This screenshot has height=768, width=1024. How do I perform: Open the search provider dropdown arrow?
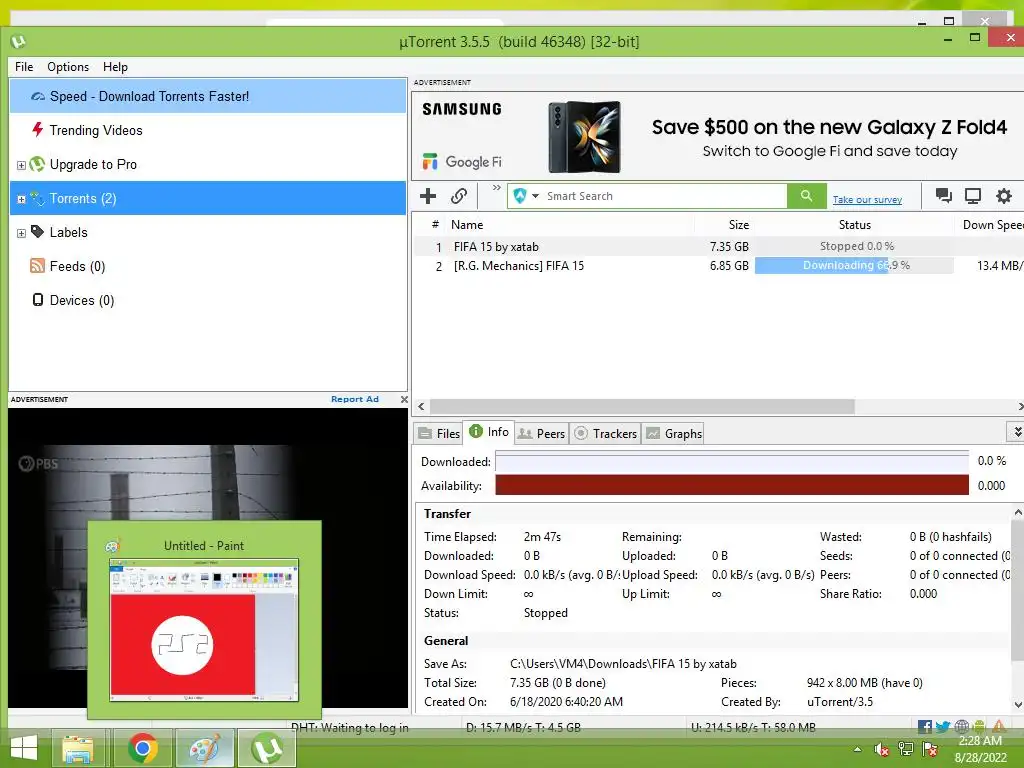point(536,196)
